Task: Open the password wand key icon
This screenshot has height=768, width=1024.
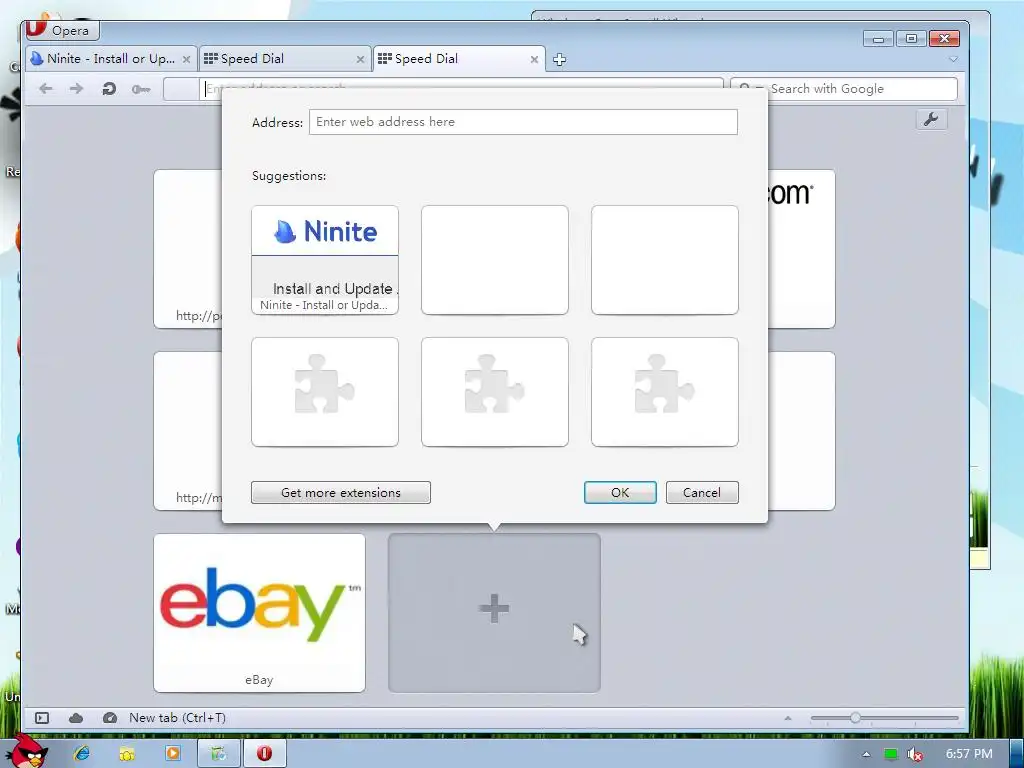Action: 141,89
